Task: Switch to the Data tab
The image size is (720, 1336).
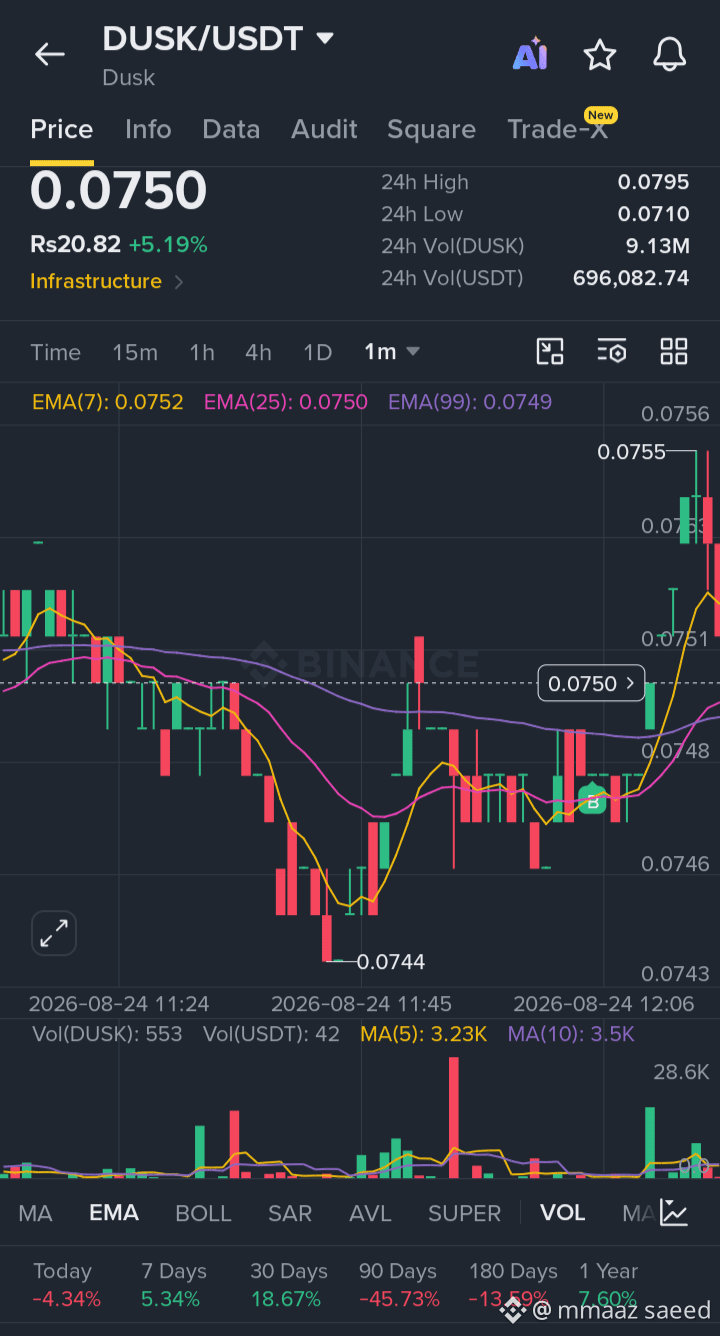Action: 231,129
